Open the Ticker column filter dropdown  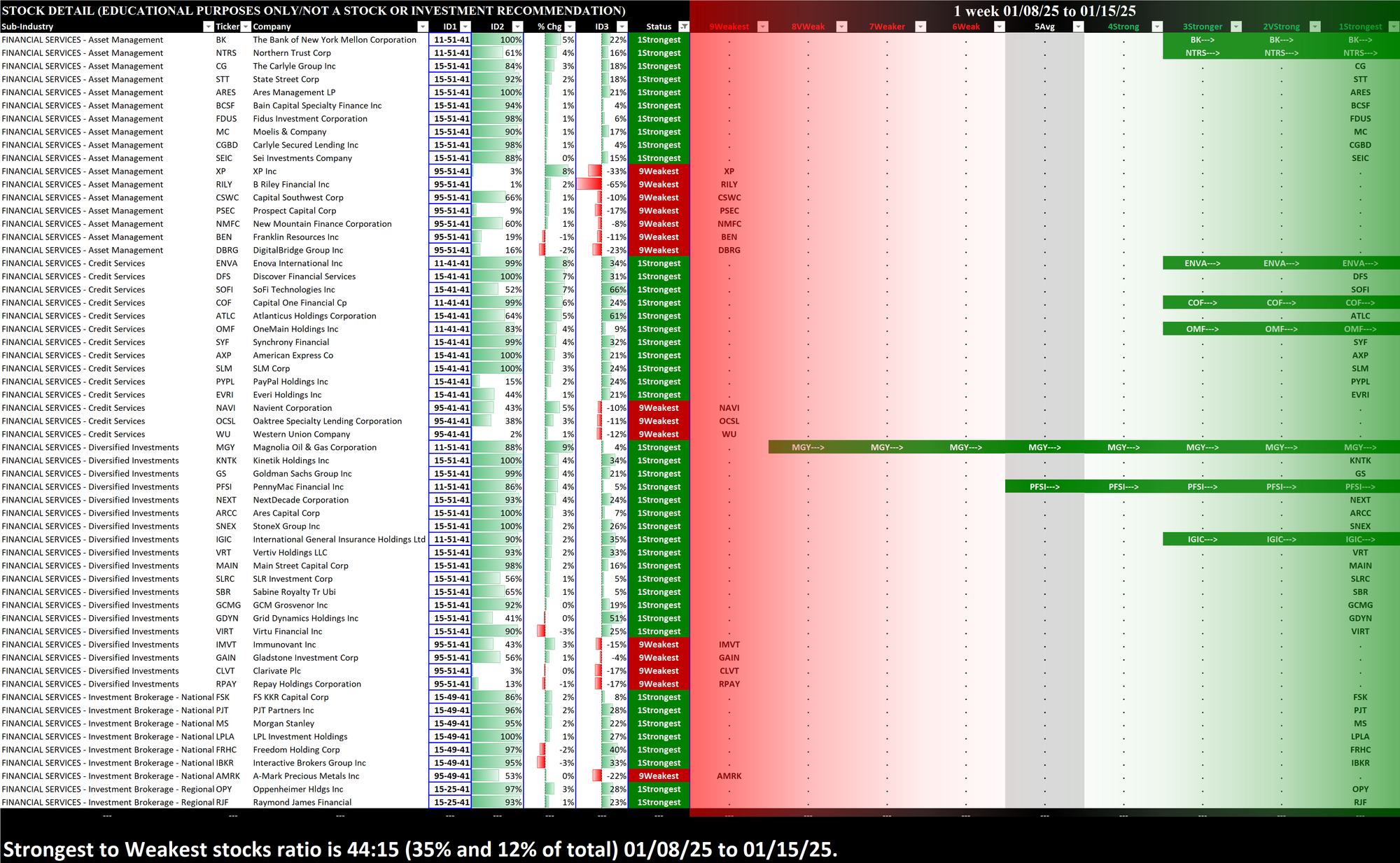tap(246, 27)
